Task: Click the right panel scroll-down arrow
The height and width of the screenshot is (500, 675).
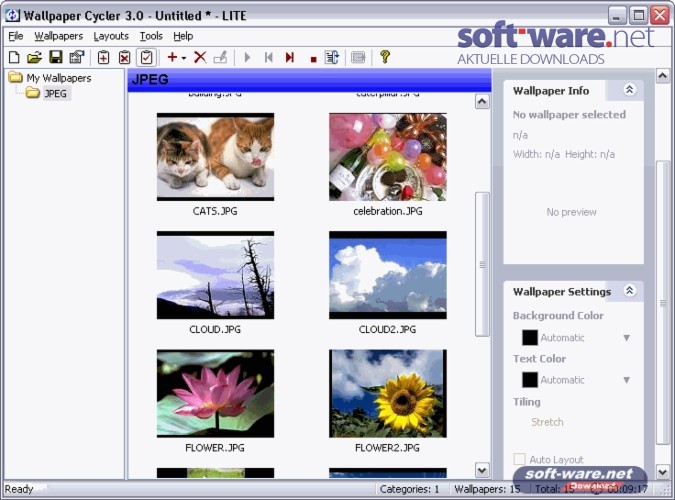Action: coord(662,472)
